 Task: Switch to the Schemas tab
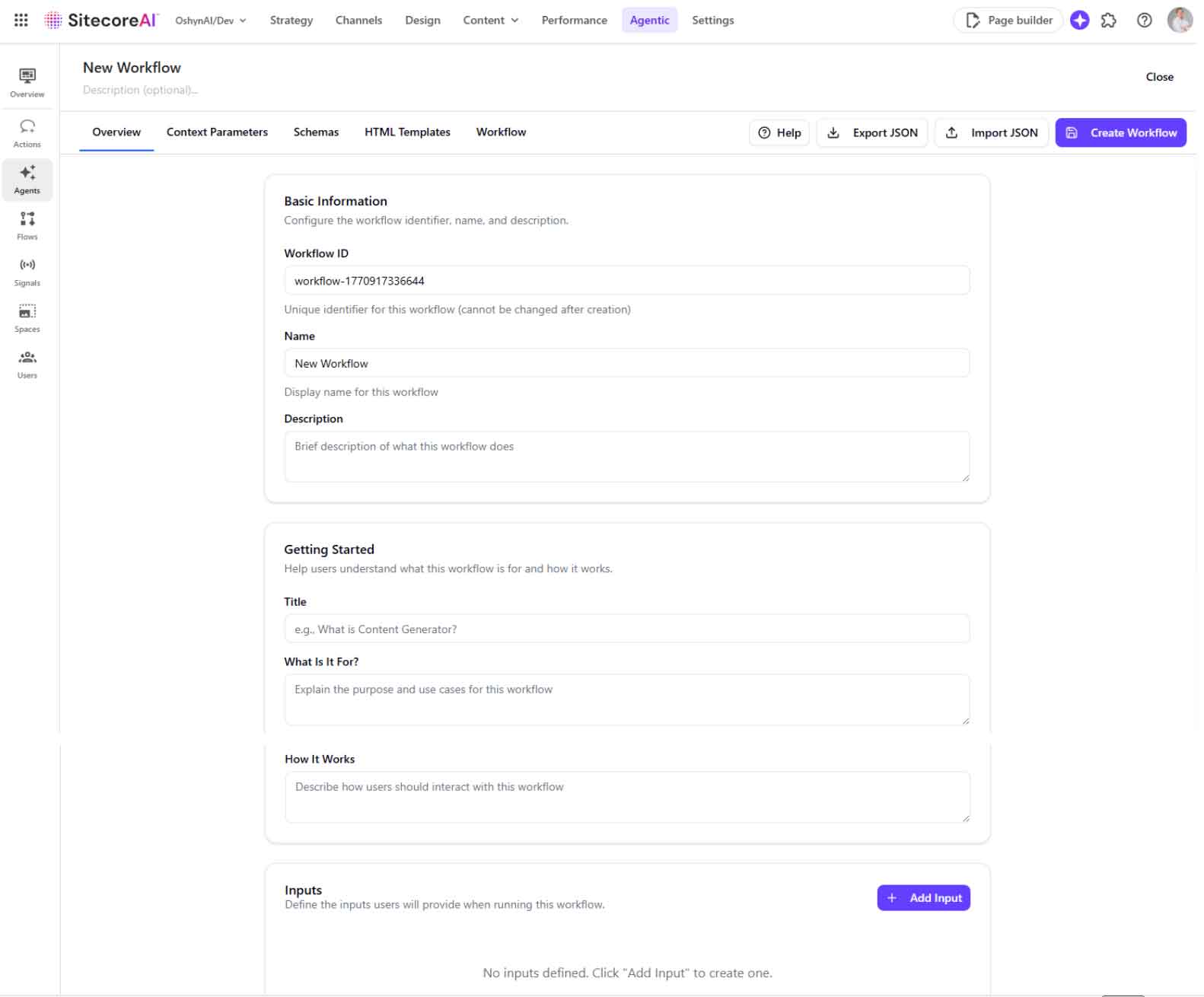coord(316,132)
